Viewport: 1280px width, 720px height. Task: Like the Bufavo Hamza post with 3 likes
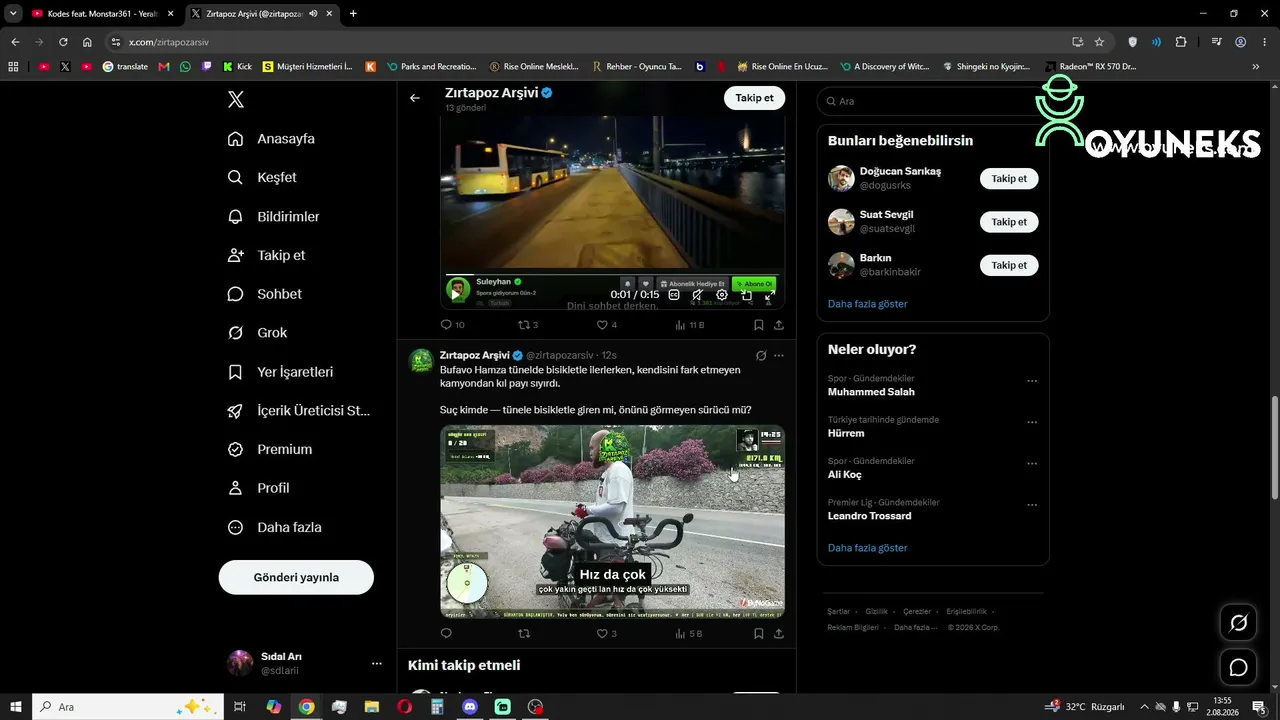pos(607,633)
